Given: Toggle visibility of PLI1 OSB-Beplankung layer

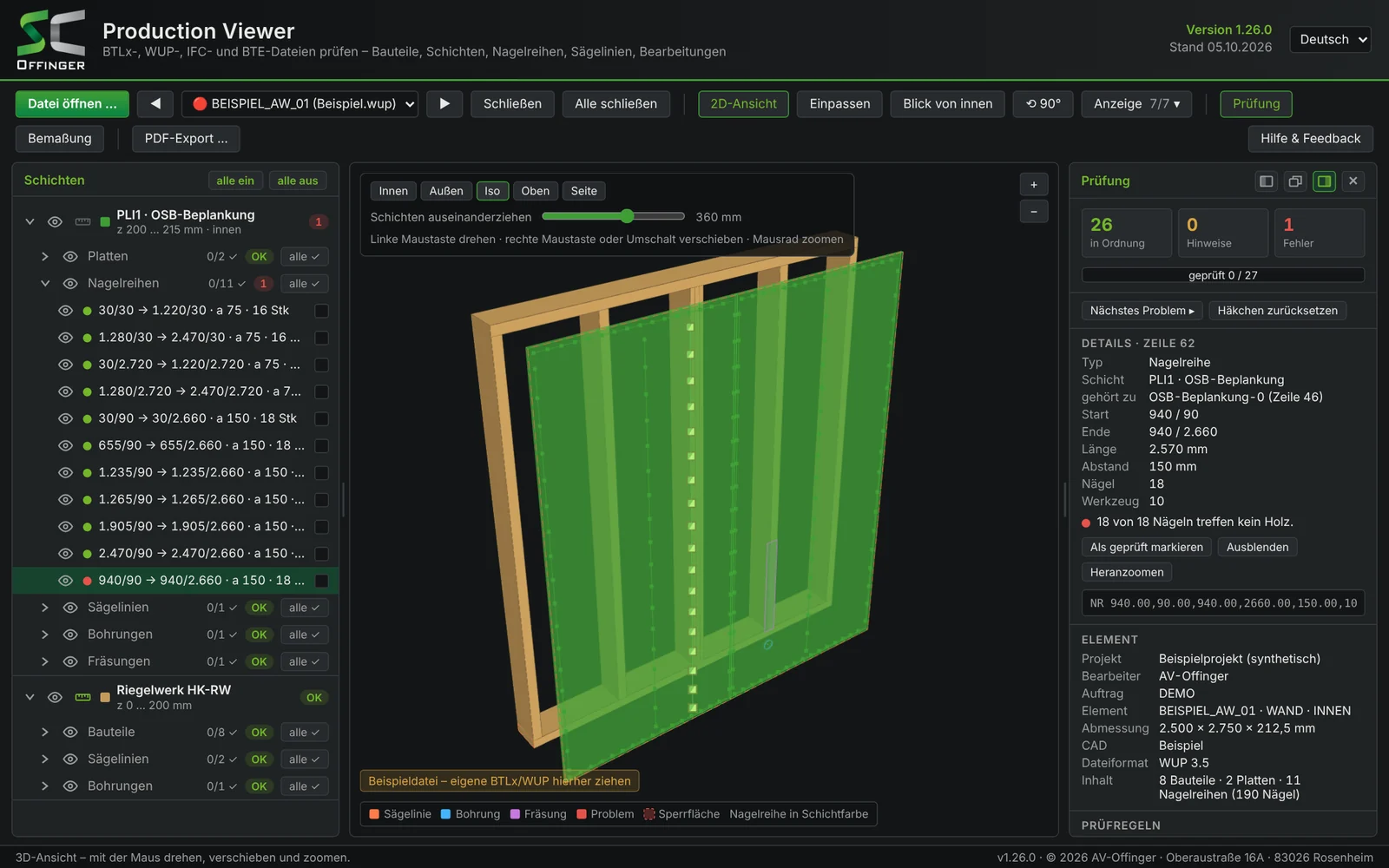Looking at the screenshot, I should click(x=55, y=222).
